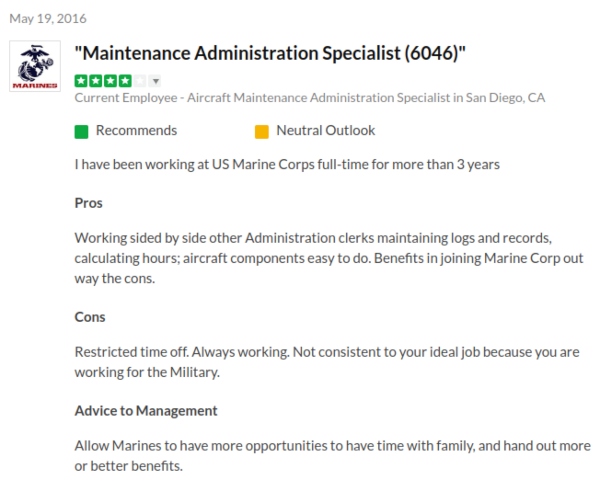Click the yellow Neutral Outlook square indicator

coord(262,131)
